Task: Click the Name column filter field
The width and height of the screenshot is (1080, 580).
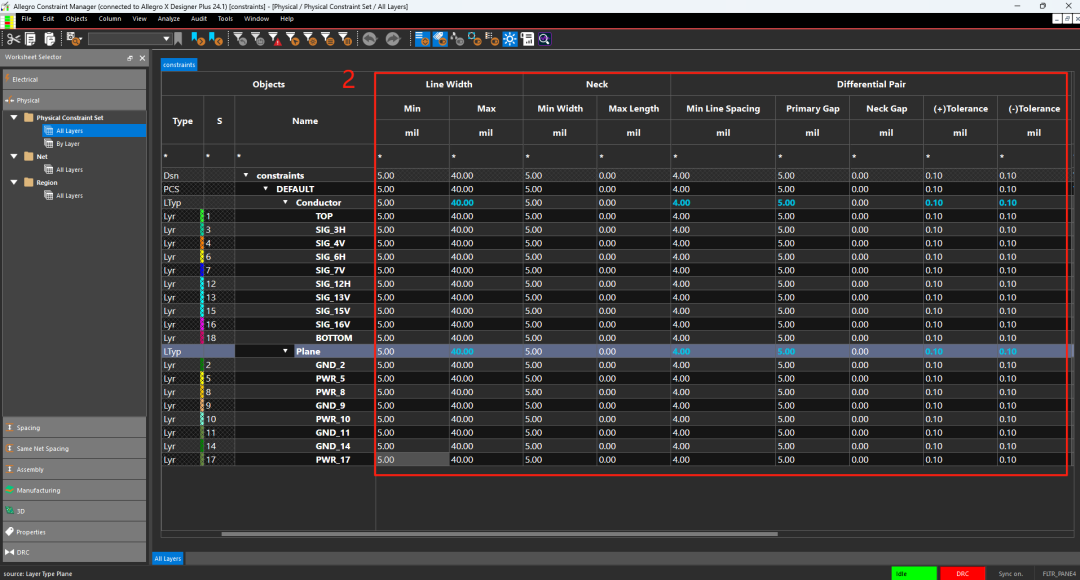Action: (304, 157)
